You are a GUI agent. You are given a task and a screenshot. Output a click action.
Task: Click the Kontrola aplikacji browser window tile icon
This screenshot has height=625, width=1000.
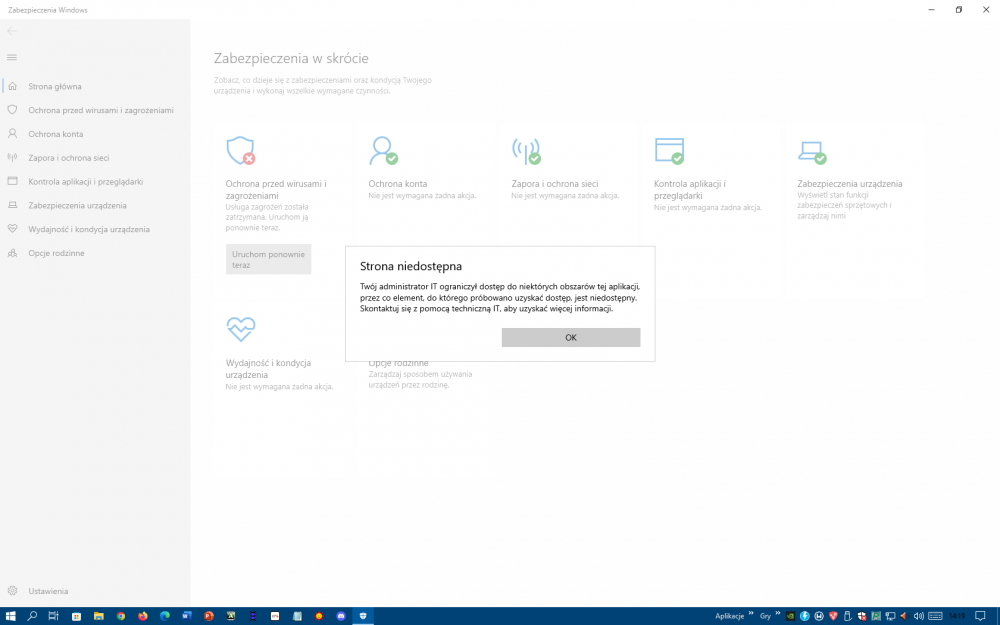(x=669, y=150)
